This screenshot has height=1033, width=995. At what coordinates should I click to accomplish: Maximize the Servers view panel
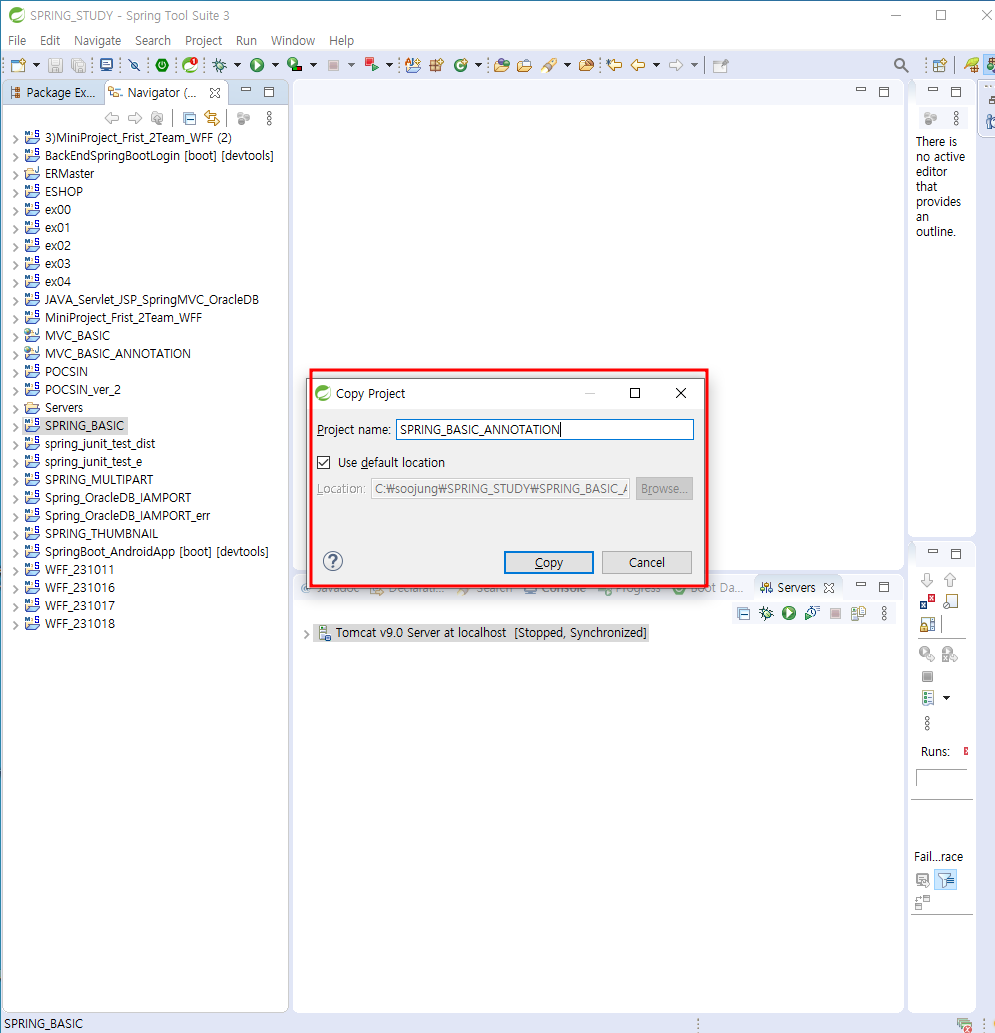click(x=884, y=587)
